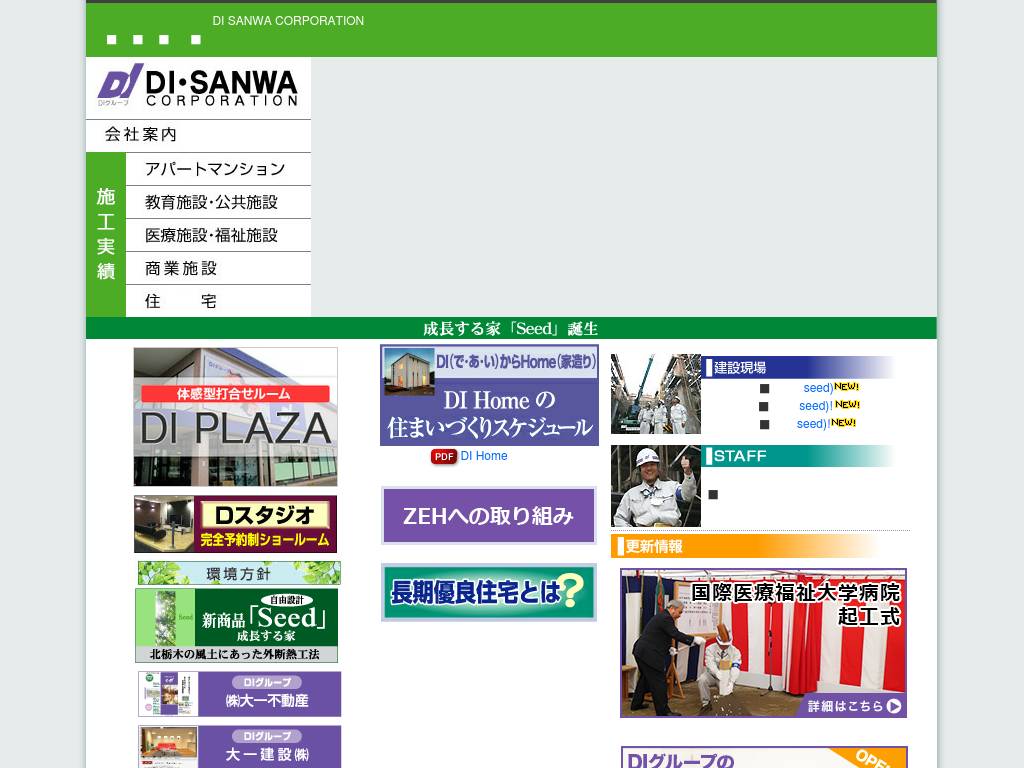The height and width of the screenshot is (768, 1024).
Task: Click the smiling worker staff photo
Action: pyautogui.click(x=656, y=486)
